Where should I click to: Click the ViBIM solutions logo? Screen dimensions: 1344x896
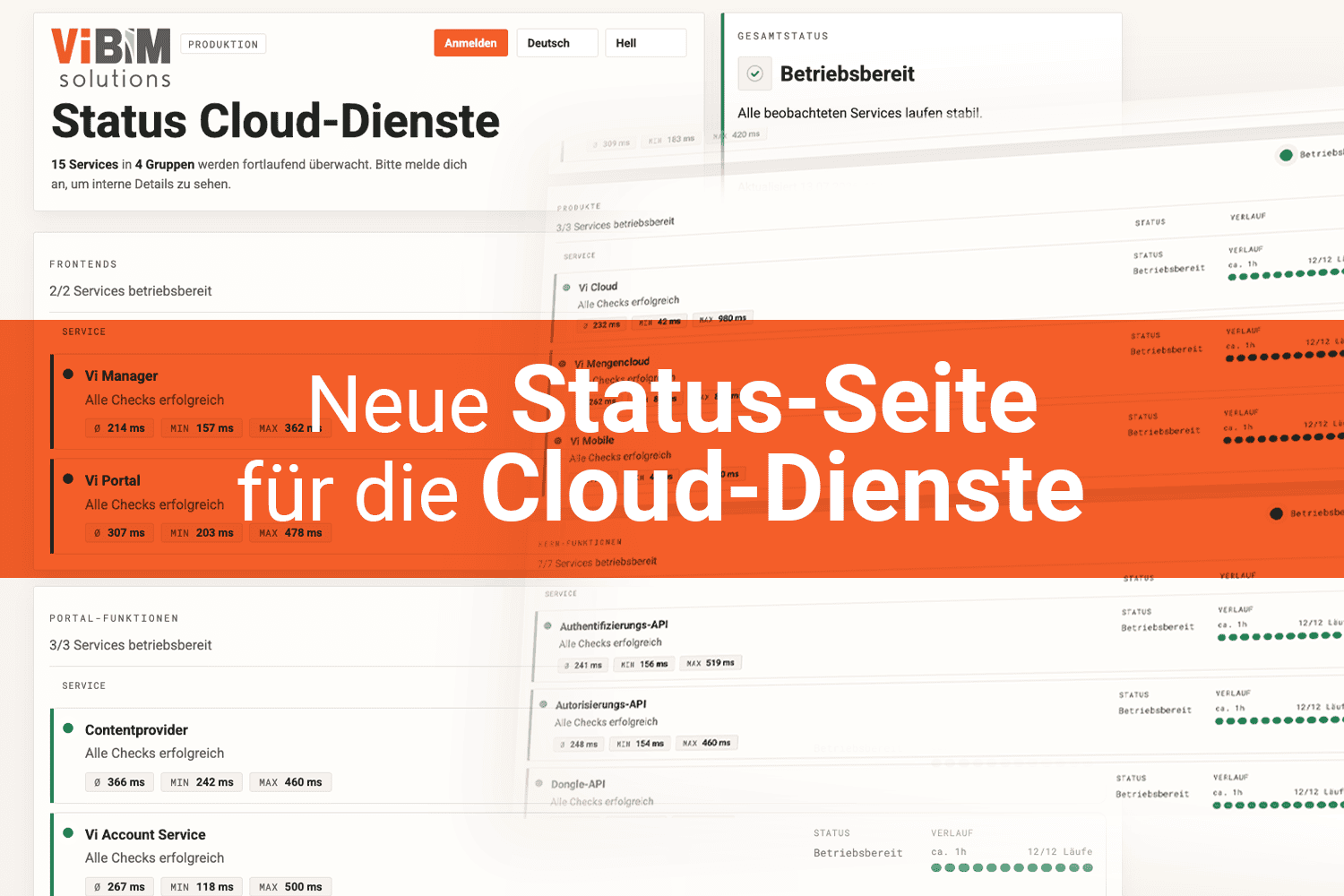coord(111,58)
